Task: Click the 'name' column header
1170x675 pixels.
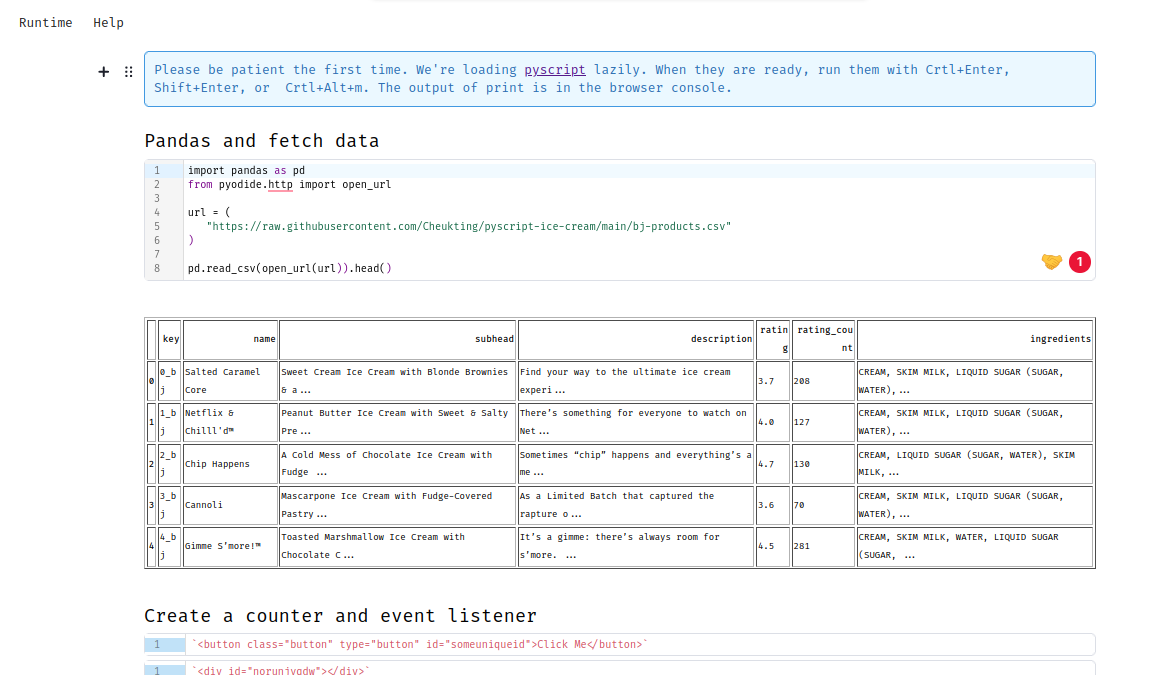Action: (231, 339)
